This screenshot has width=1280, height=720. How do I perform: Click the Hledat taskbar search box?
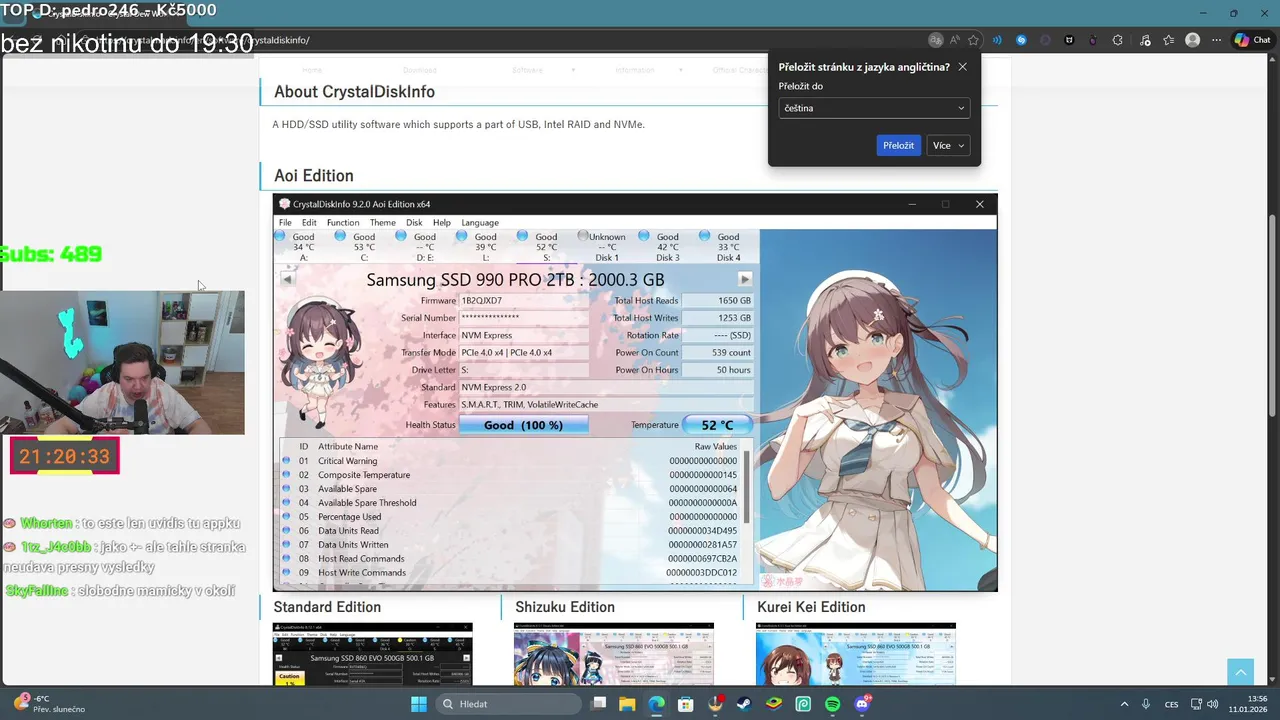(x=508, y=704)
